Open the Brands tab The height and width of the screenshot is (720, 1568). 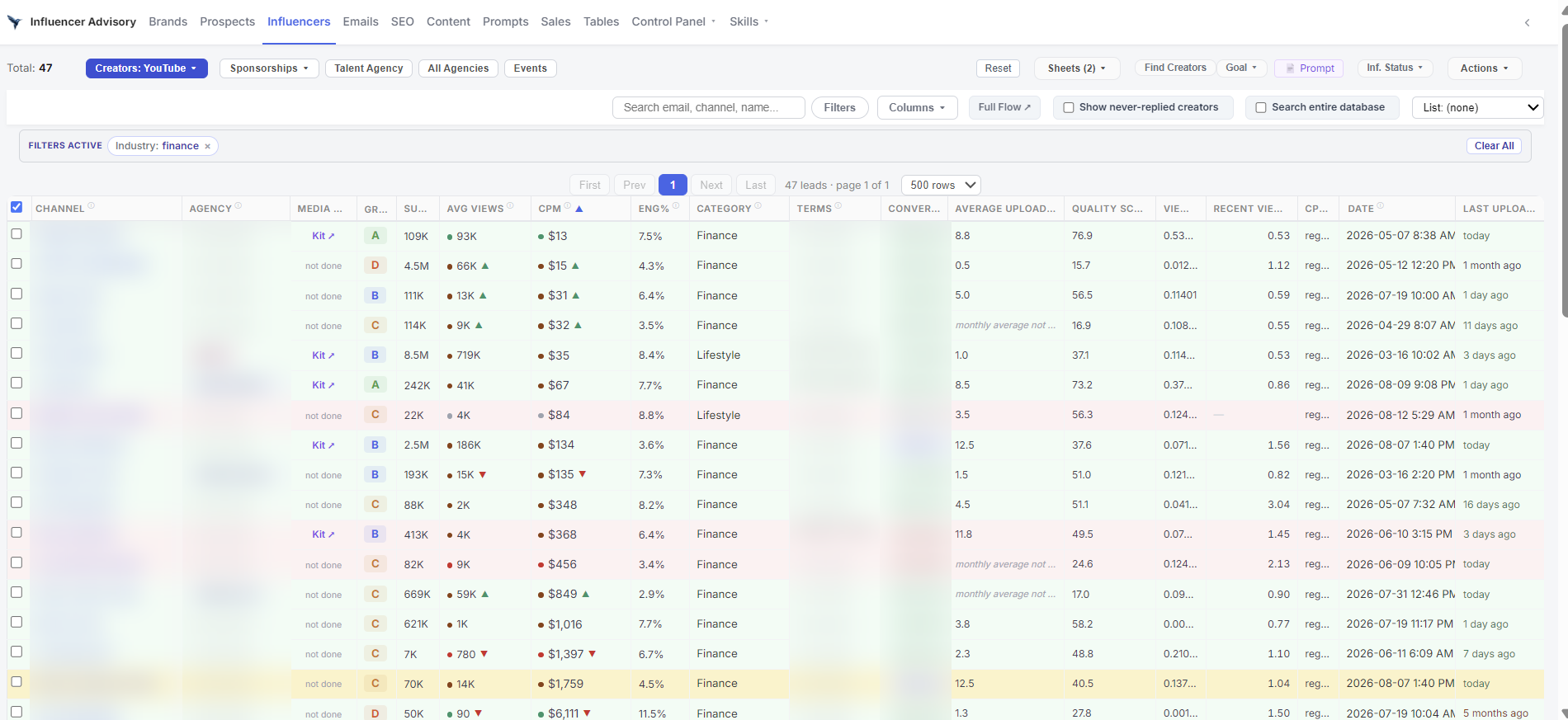pos(168,22)
